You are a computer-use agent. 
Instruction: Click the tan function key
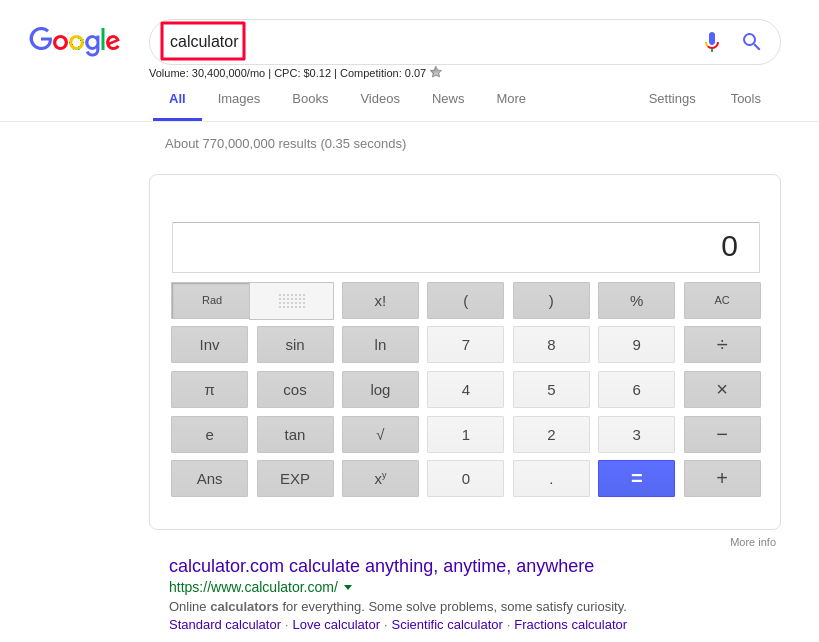point(295,435)
